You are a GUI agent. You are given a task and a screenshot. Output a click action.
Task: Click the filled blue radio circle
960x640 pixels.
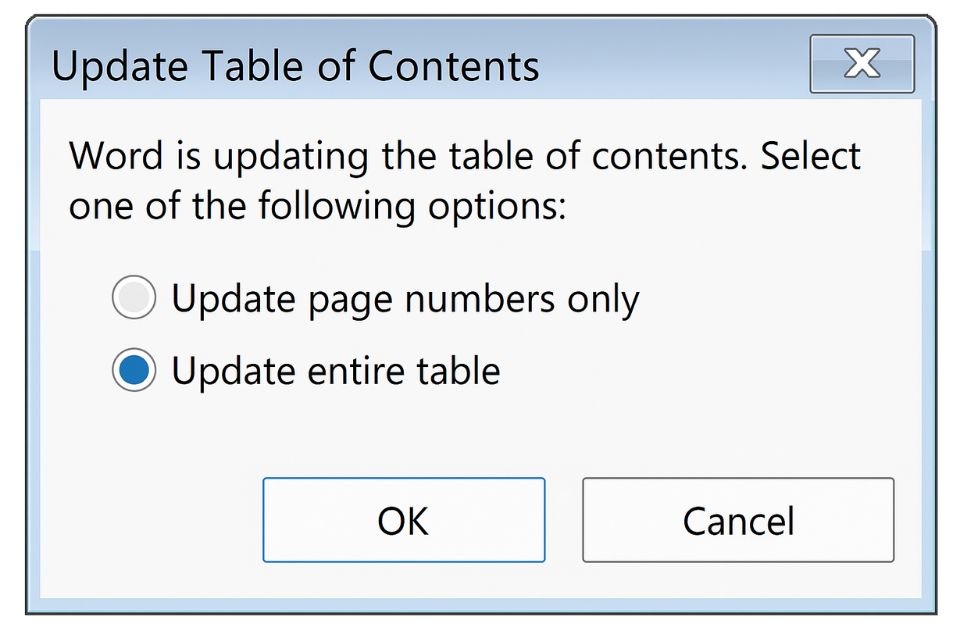(x=134, y=371)
